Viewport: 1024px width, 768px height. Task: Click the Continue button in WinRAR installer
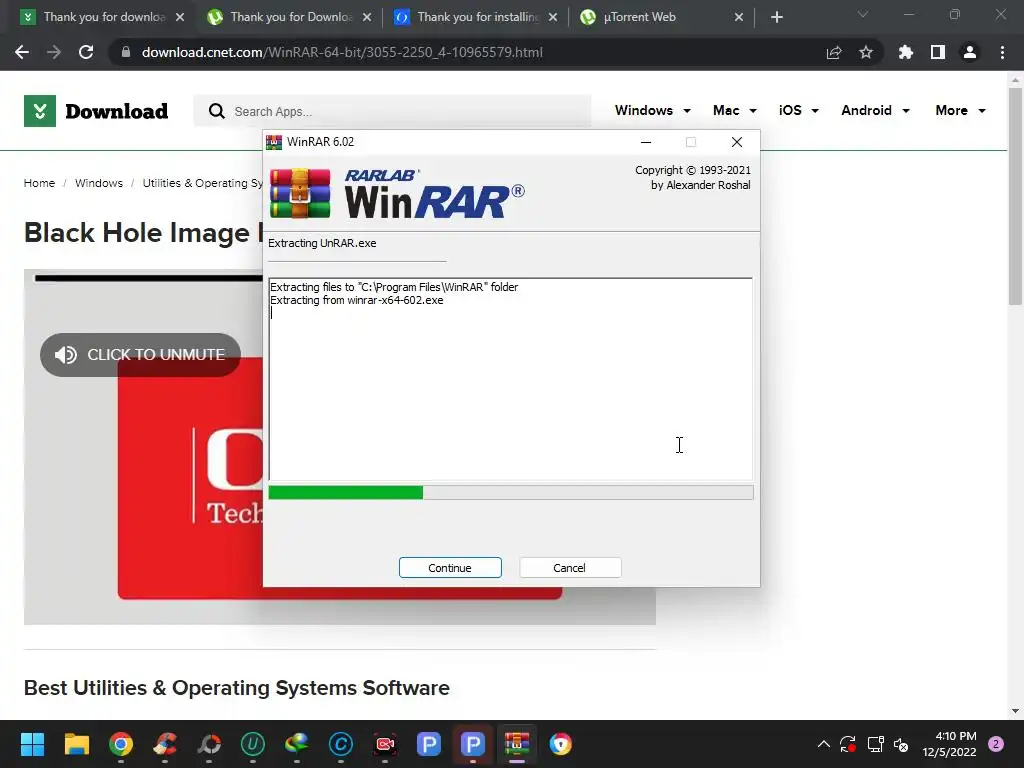450,568
